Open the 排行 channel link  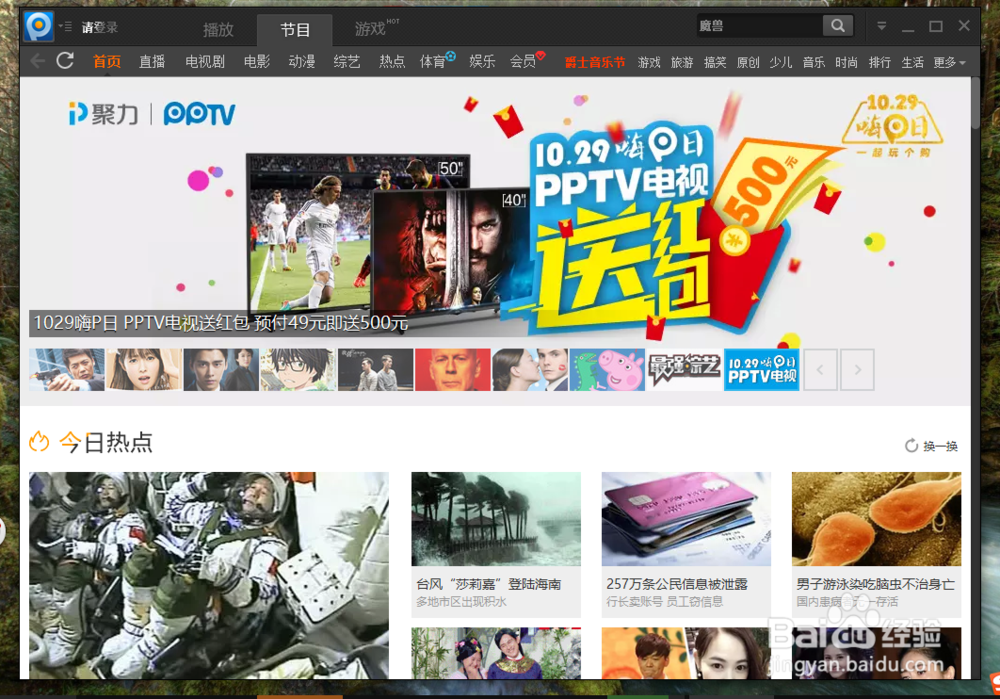click(879, 63)
